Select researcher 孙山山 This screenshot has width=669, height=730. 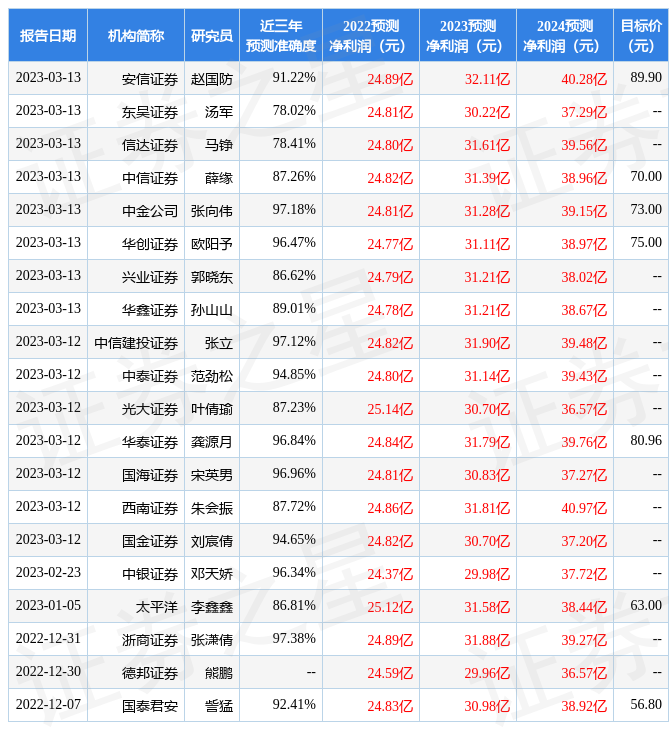pos(212,311)
